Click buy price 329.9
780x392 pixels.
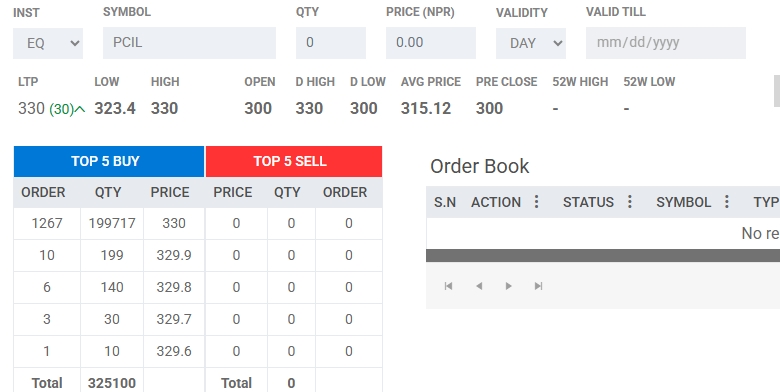pos(174,255)
